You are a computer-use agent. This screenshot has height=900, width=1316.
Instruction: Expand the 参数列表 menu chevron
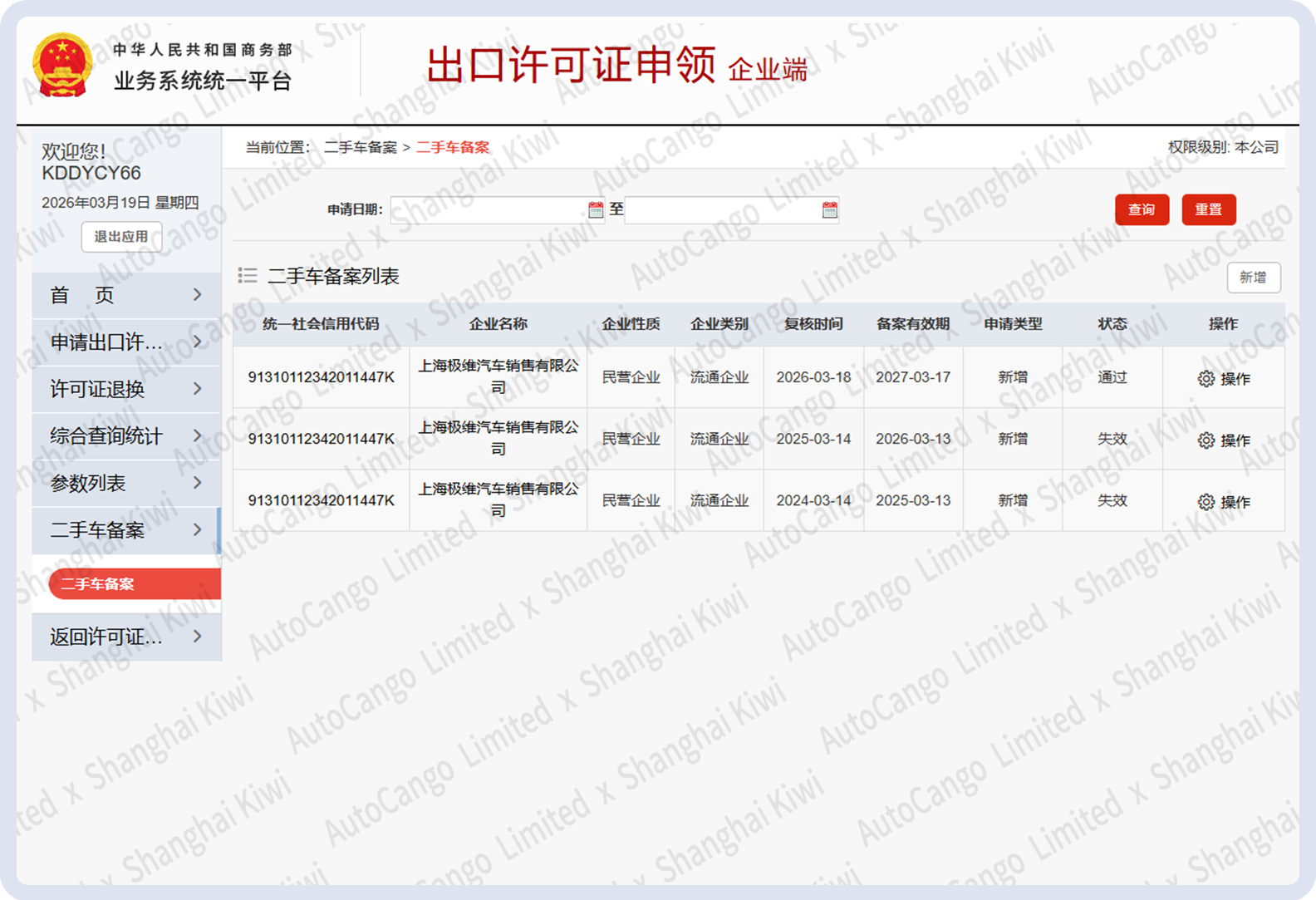(x=197, y=482)
